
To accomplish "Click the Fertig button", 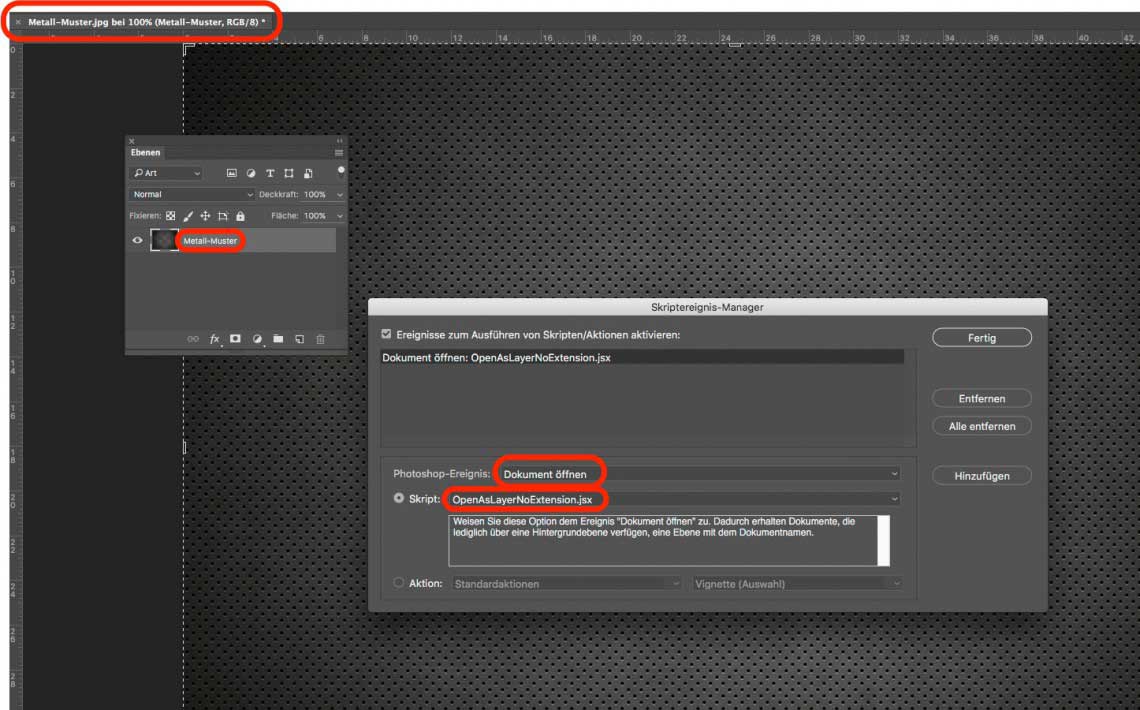I will [982, 338].
